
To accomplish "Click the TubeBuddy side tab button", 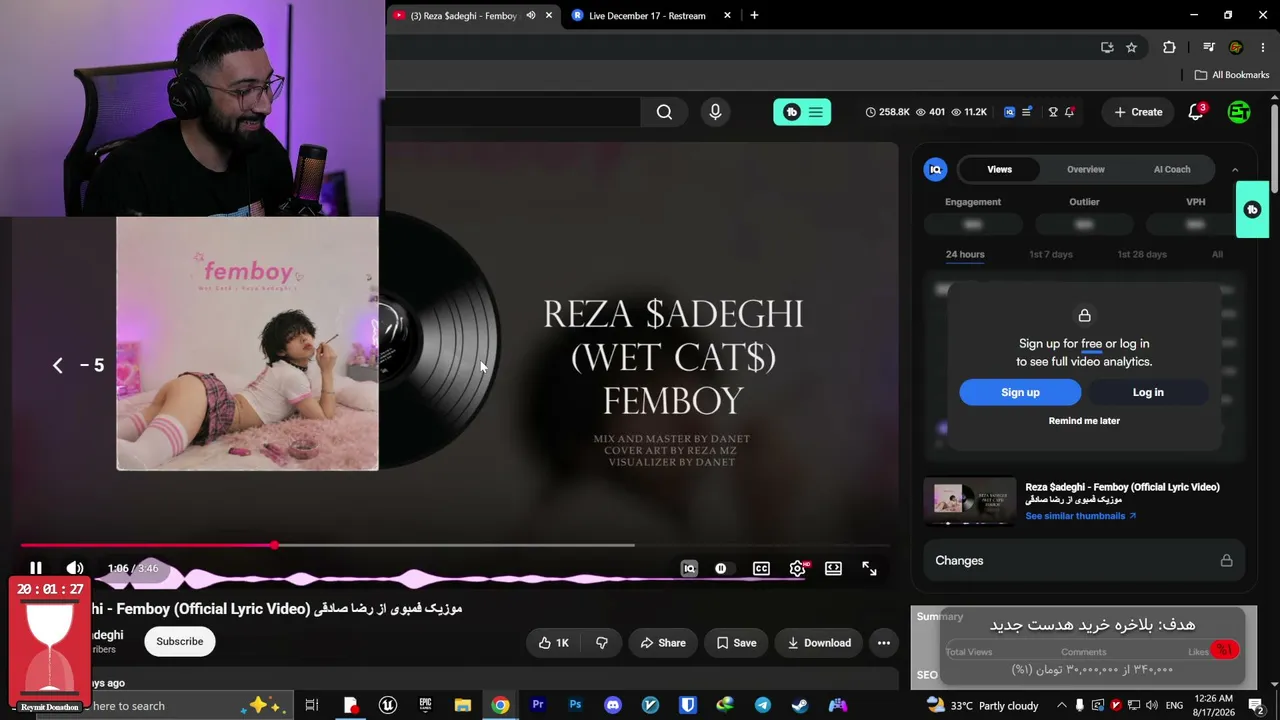I will (x=1252, y=210).
